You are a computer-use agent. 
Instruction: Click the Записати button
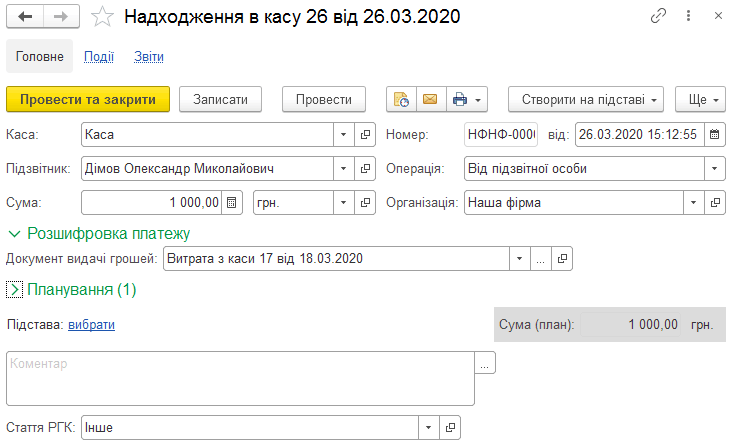pos(220,99)
